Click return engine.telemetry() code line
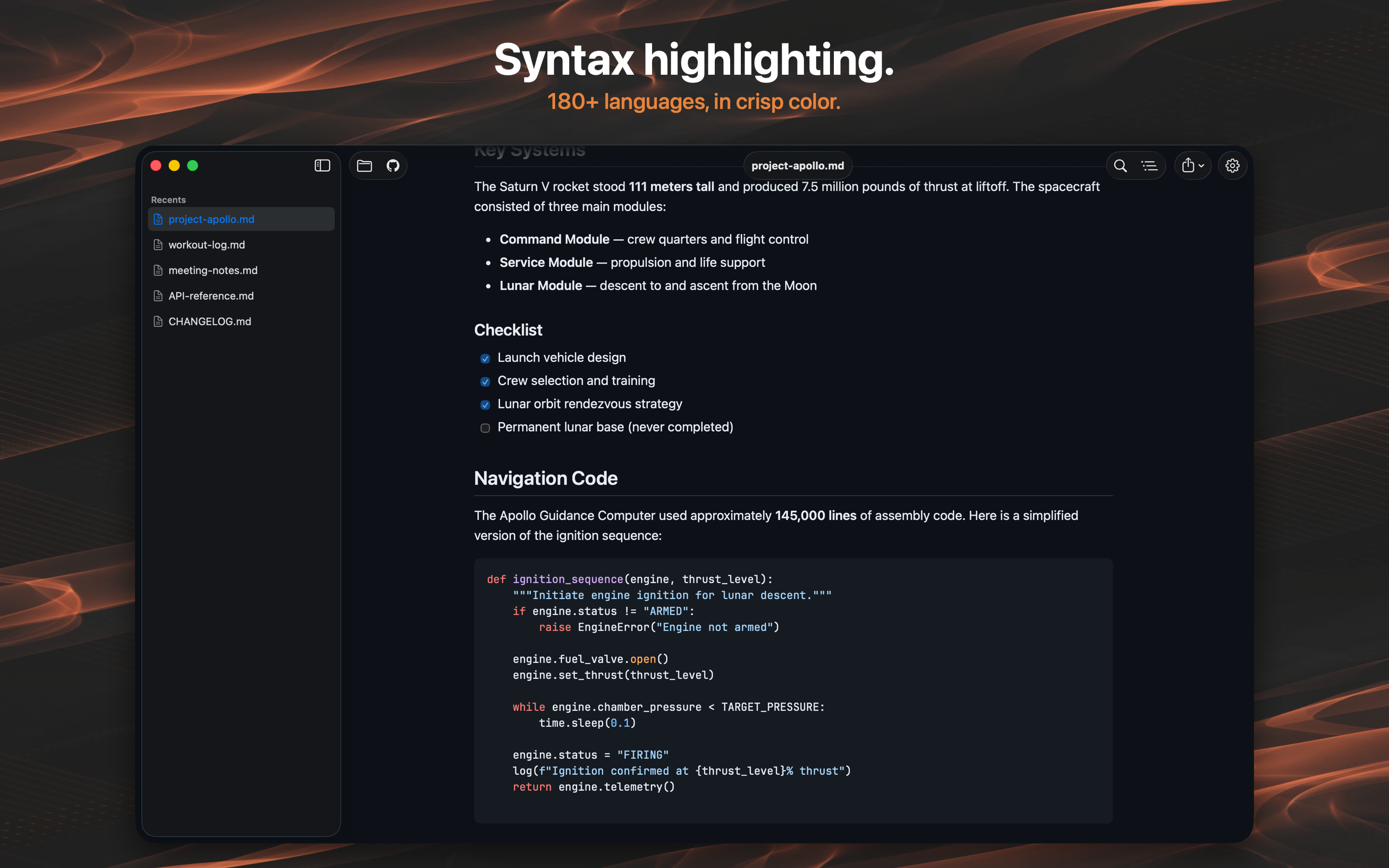 (x=594, y=787)
